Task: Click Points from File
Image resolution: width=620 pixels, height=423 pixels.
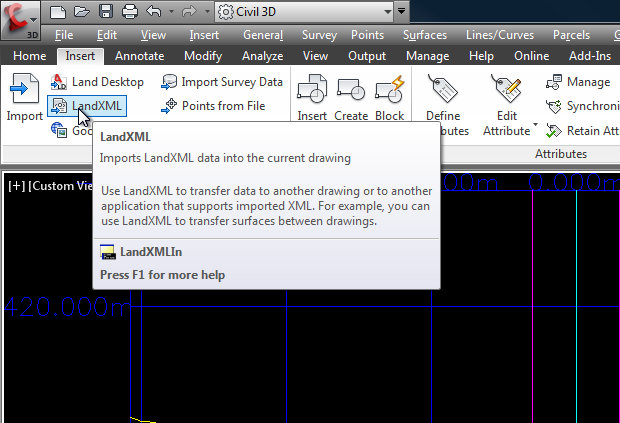Action: tap(213, 106)
